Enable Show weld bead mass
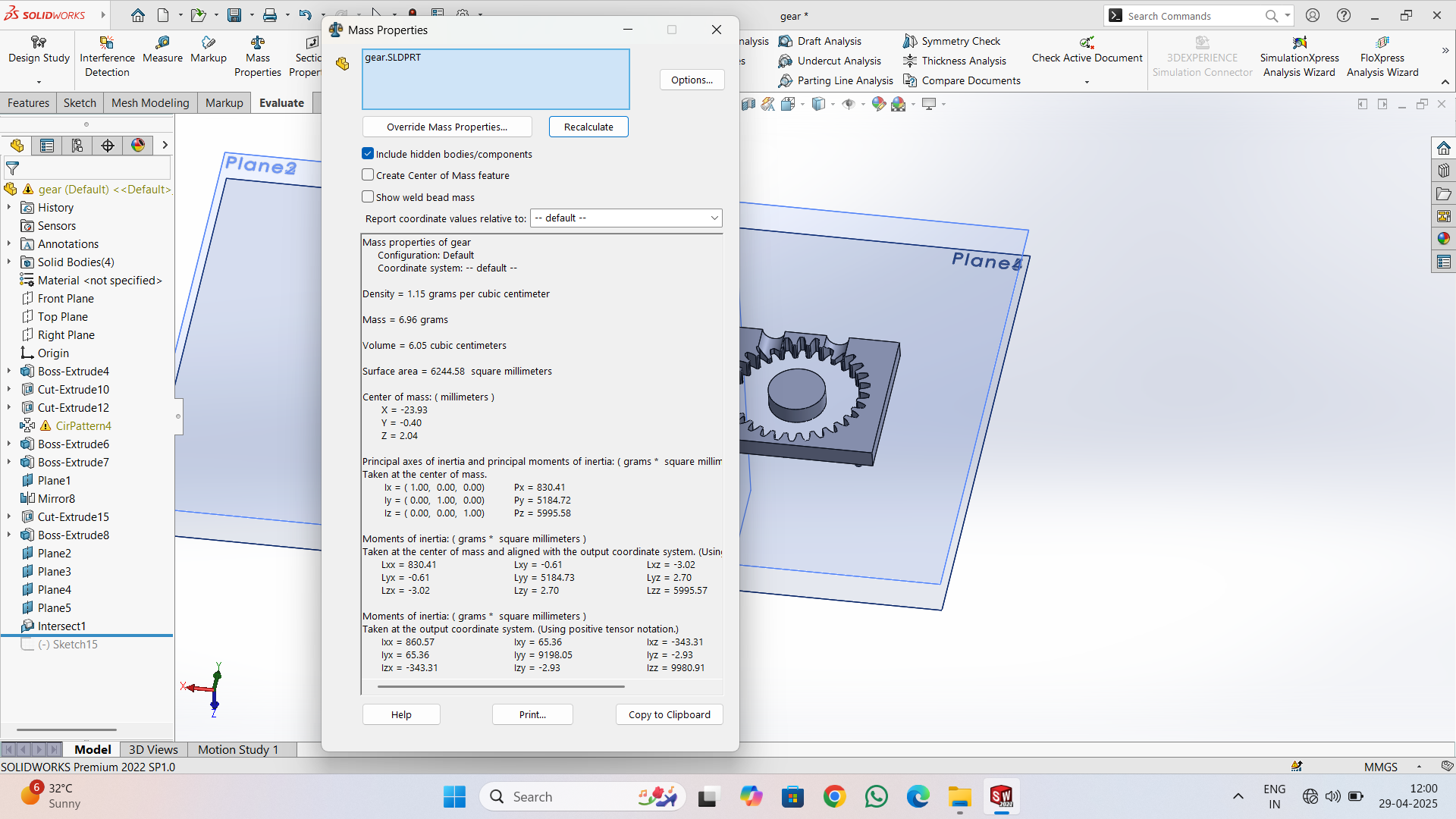1456x819 pixels. pos(368,197)
